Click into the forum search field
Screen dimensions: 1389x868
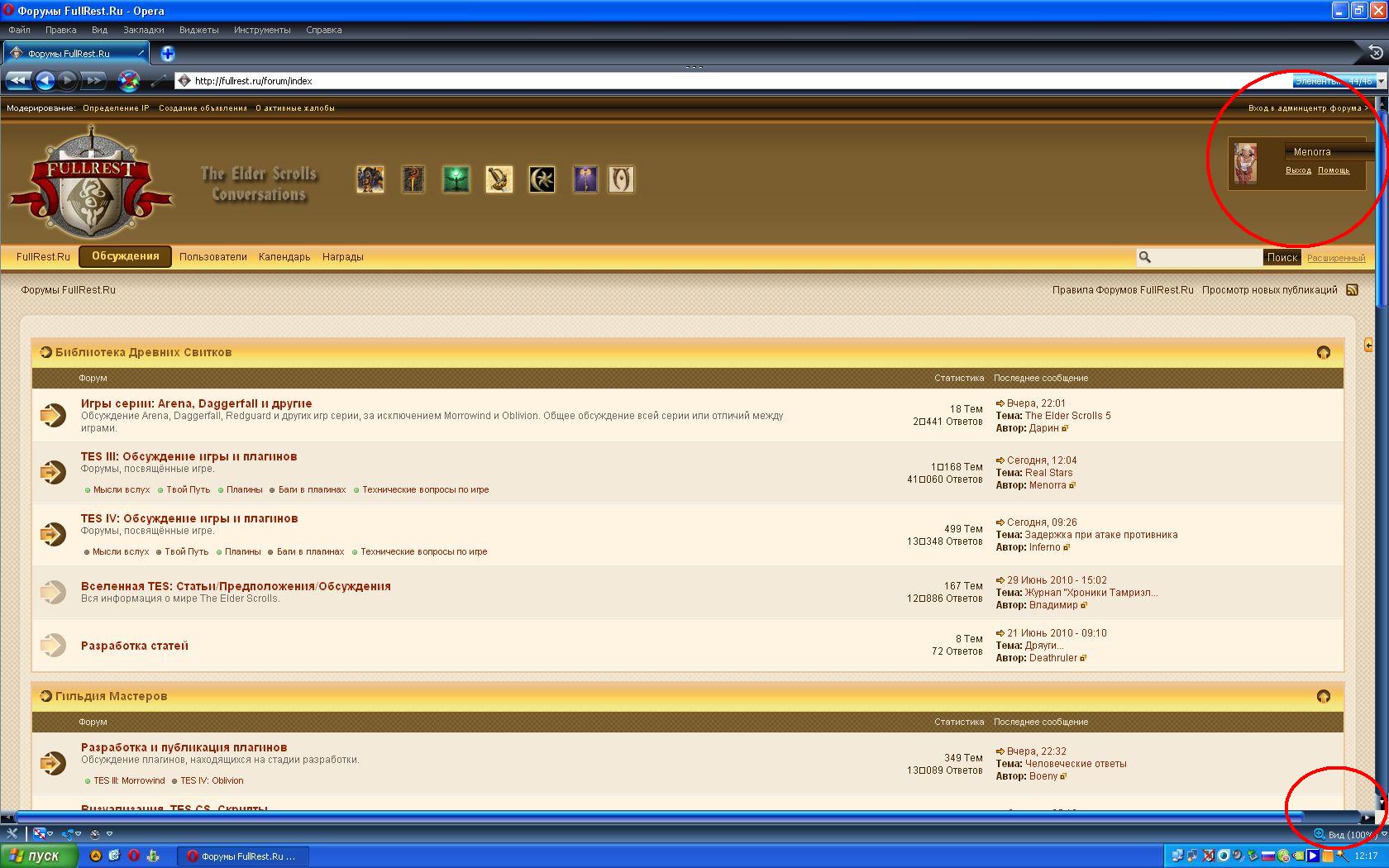1205,258
